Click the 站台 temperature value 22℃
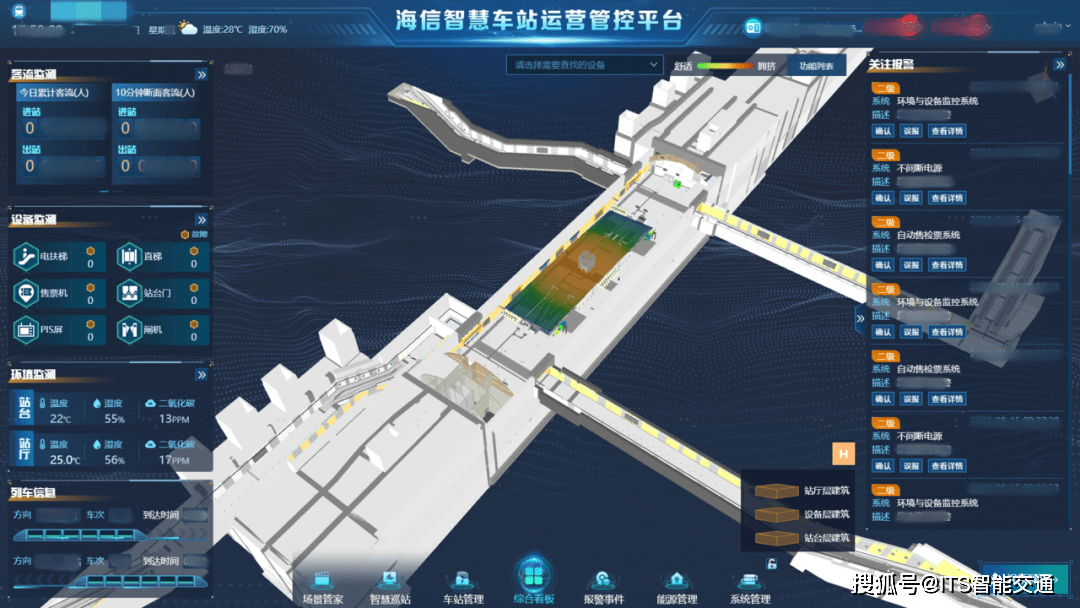The image size is (1080, 608). (60, 419)
